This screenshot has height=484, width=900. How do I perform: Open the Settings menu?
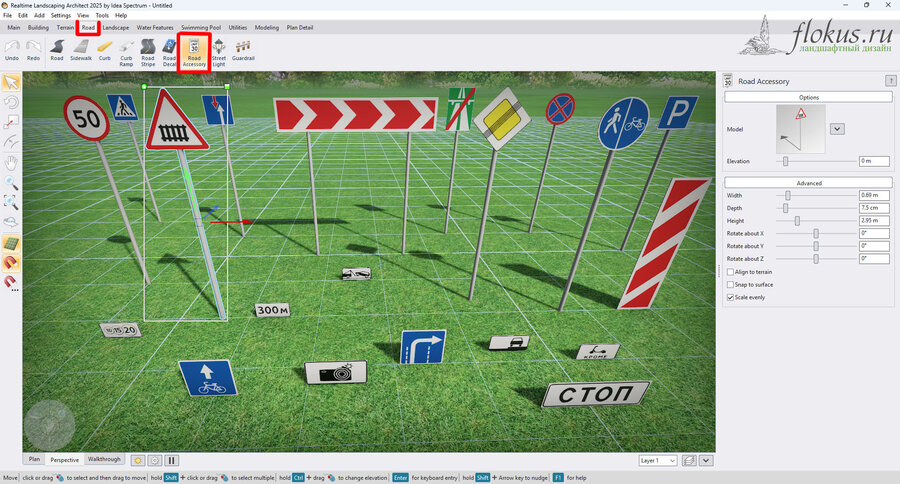coord(61,16)
